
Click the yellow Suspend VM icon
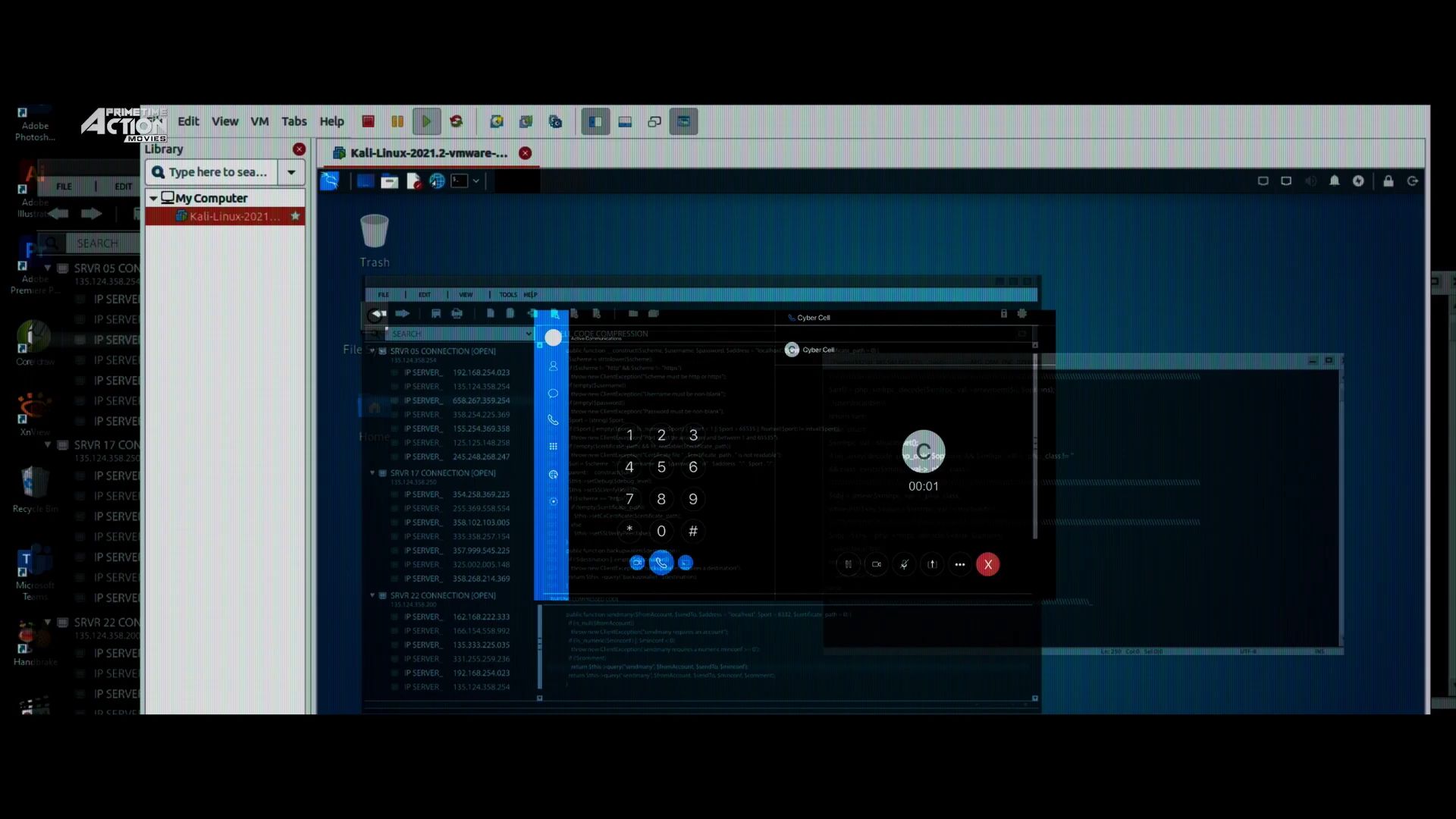[397, 121]
